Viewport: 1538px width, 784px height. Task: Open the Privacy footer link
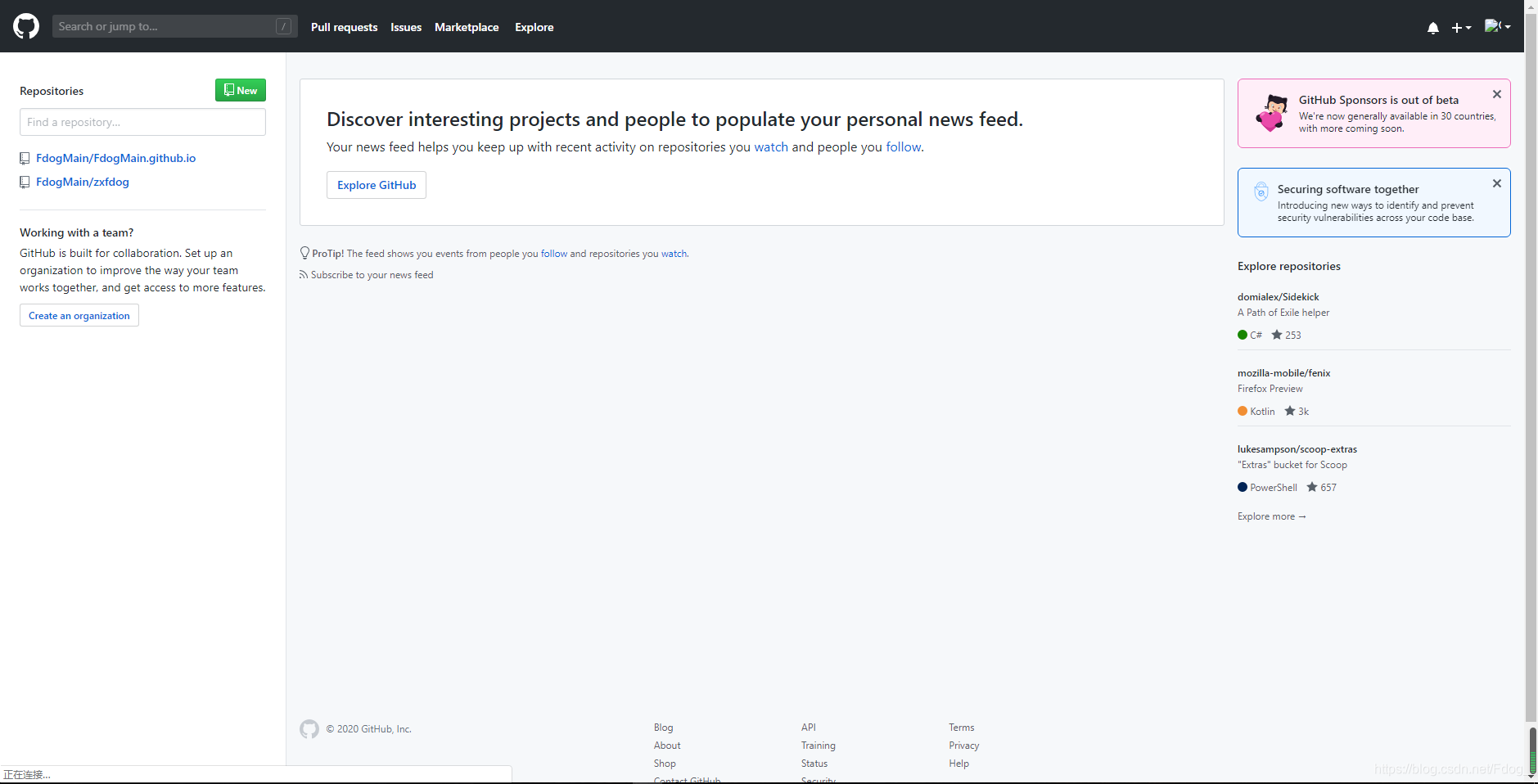[x=963, y=746]
